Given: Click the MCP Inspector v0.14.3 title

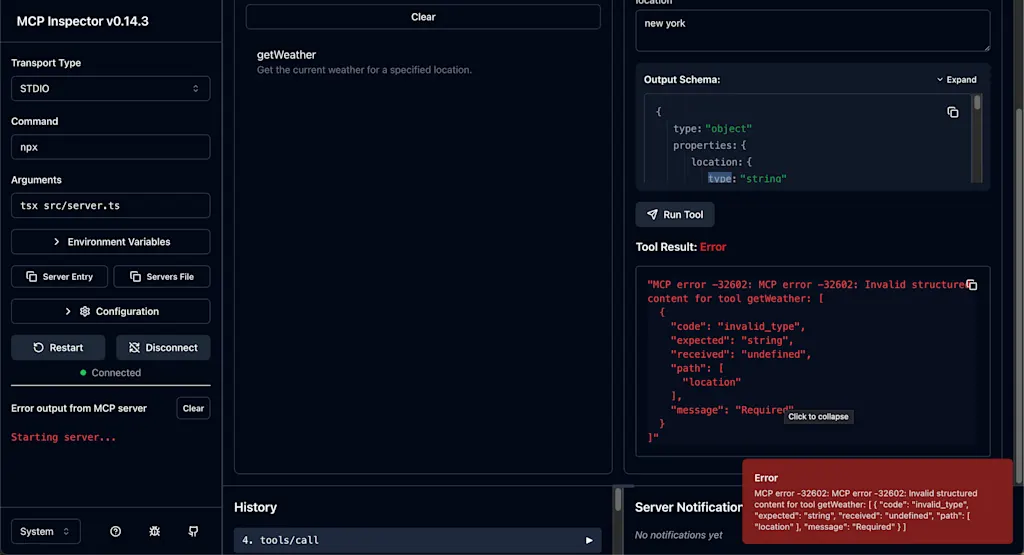Looking at the screenshot, I should [82, 22].
